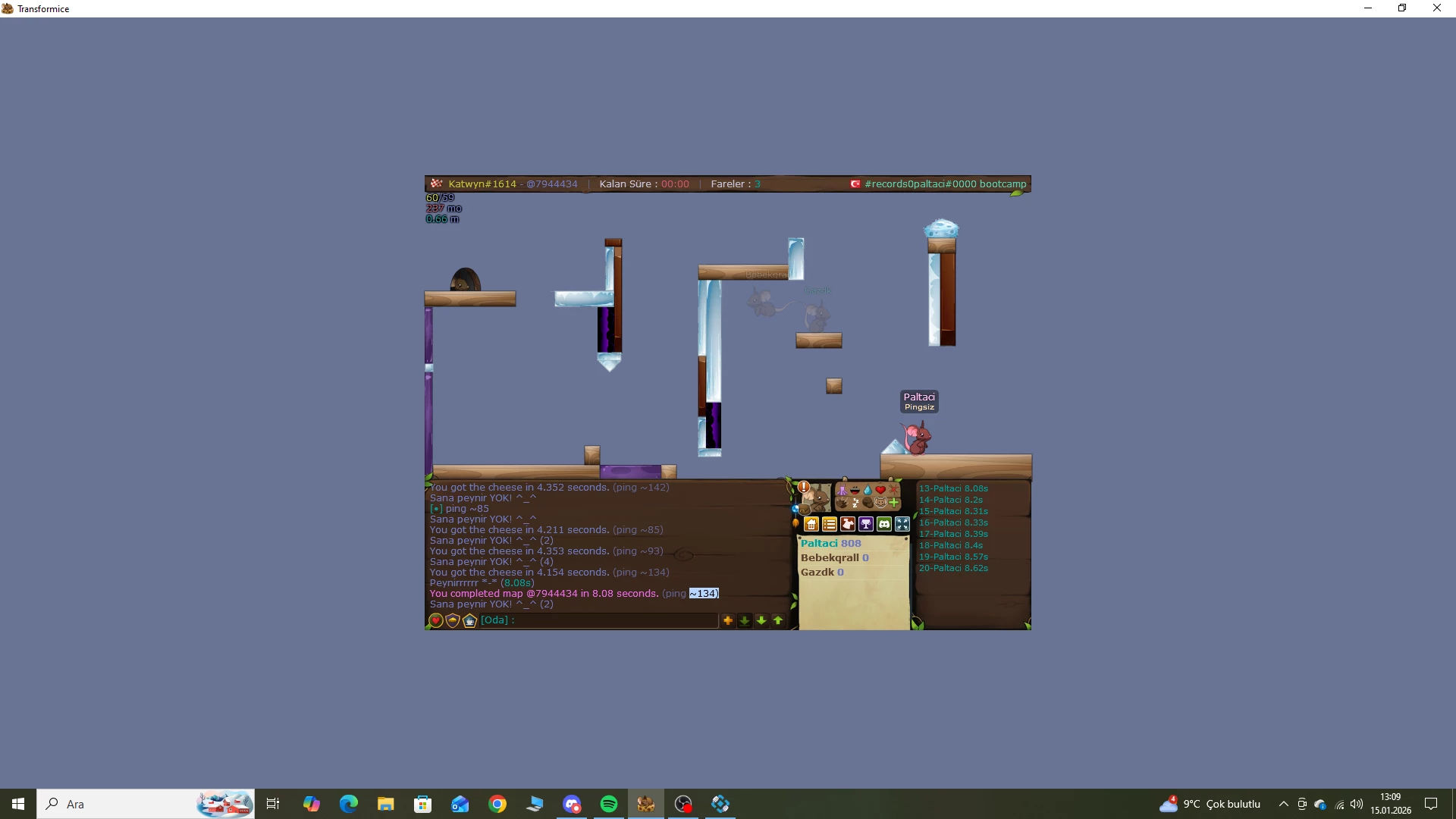Select the laughing mouth emote
1456x819 pixels.
pyautogui.click(x=855, y=490)
